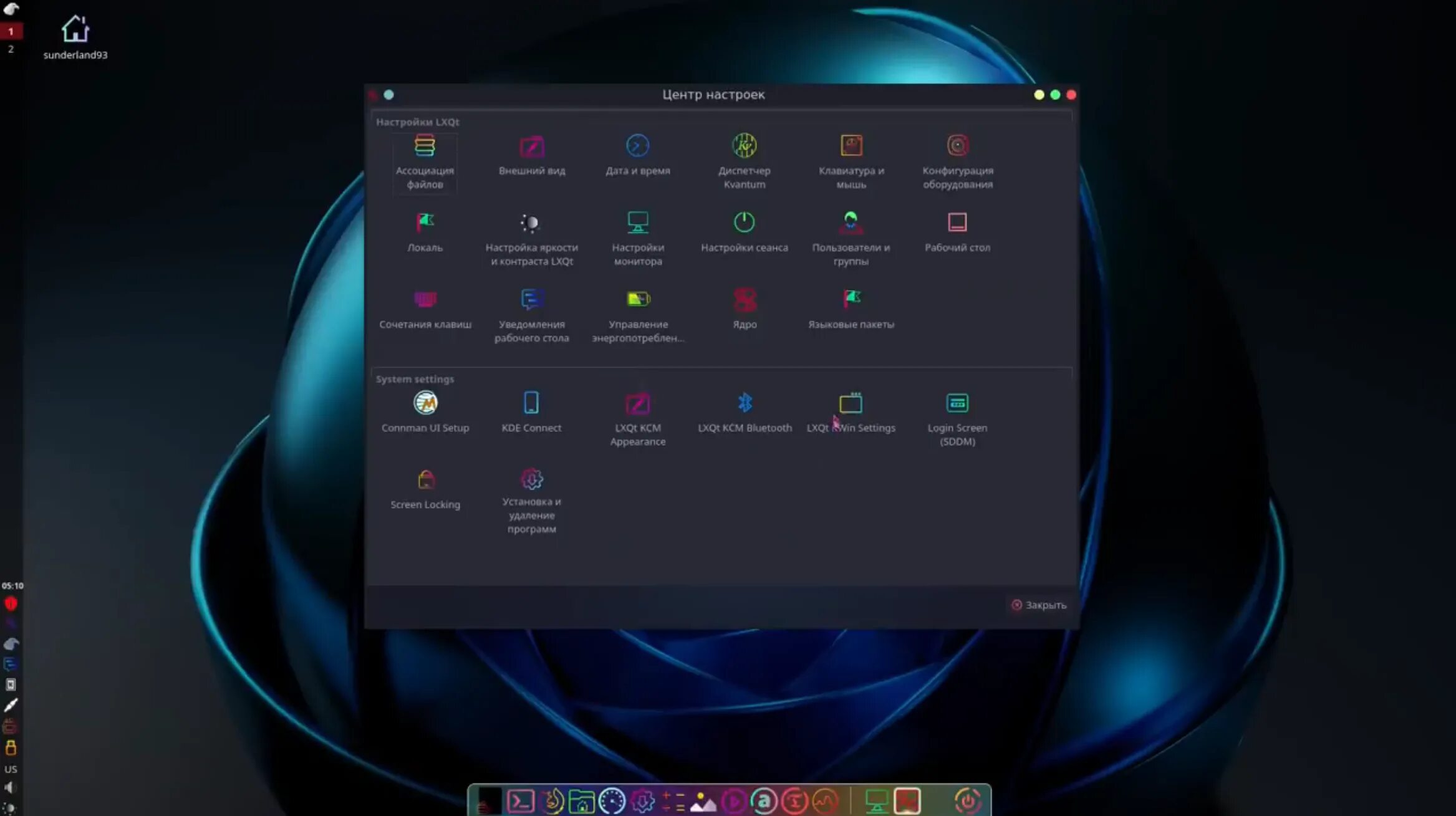
Task: Open Рабочий стол settings
Action: tap(957, 232)
